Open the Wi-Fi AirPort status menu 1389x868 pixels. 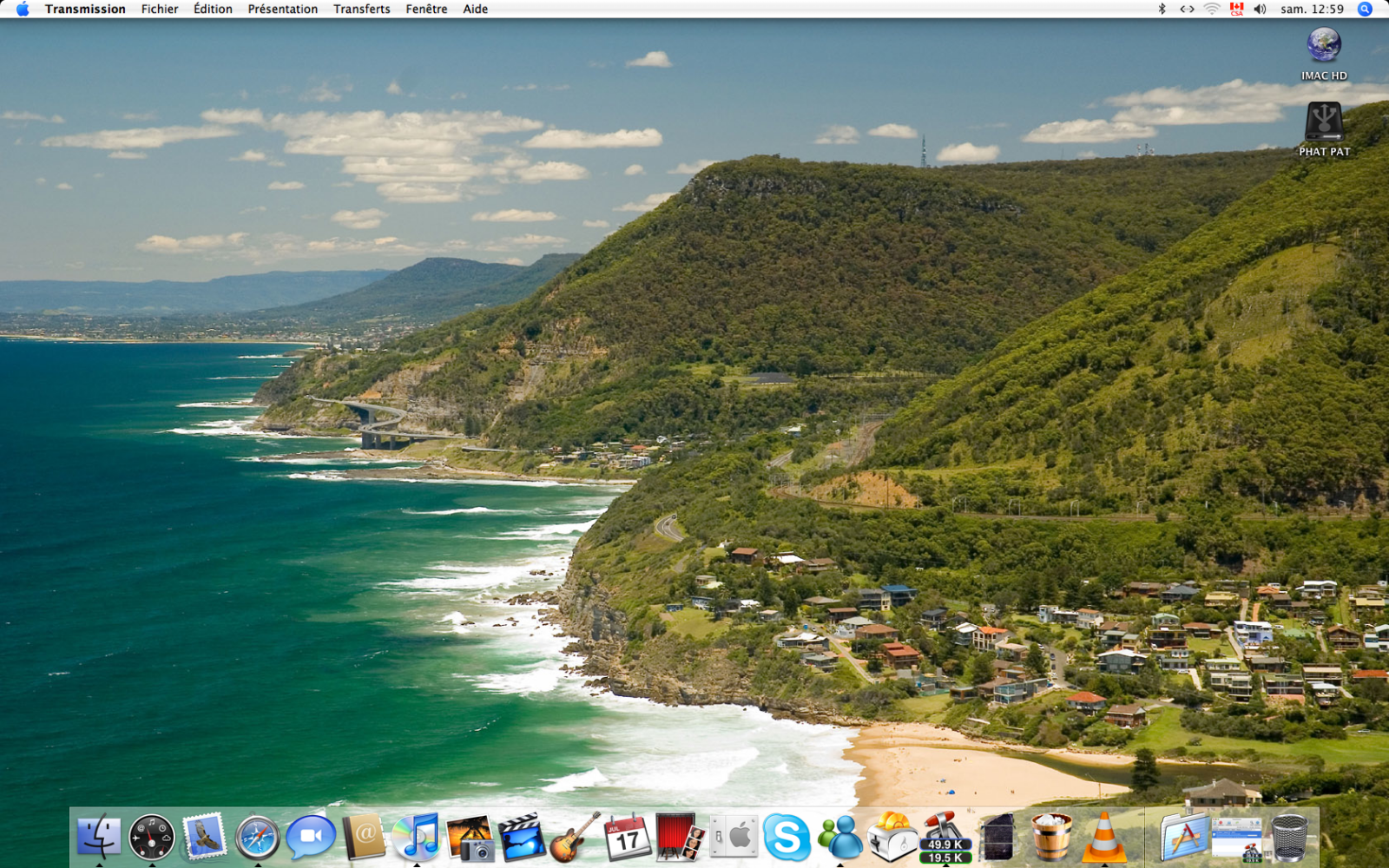(x=1212, y=9)
